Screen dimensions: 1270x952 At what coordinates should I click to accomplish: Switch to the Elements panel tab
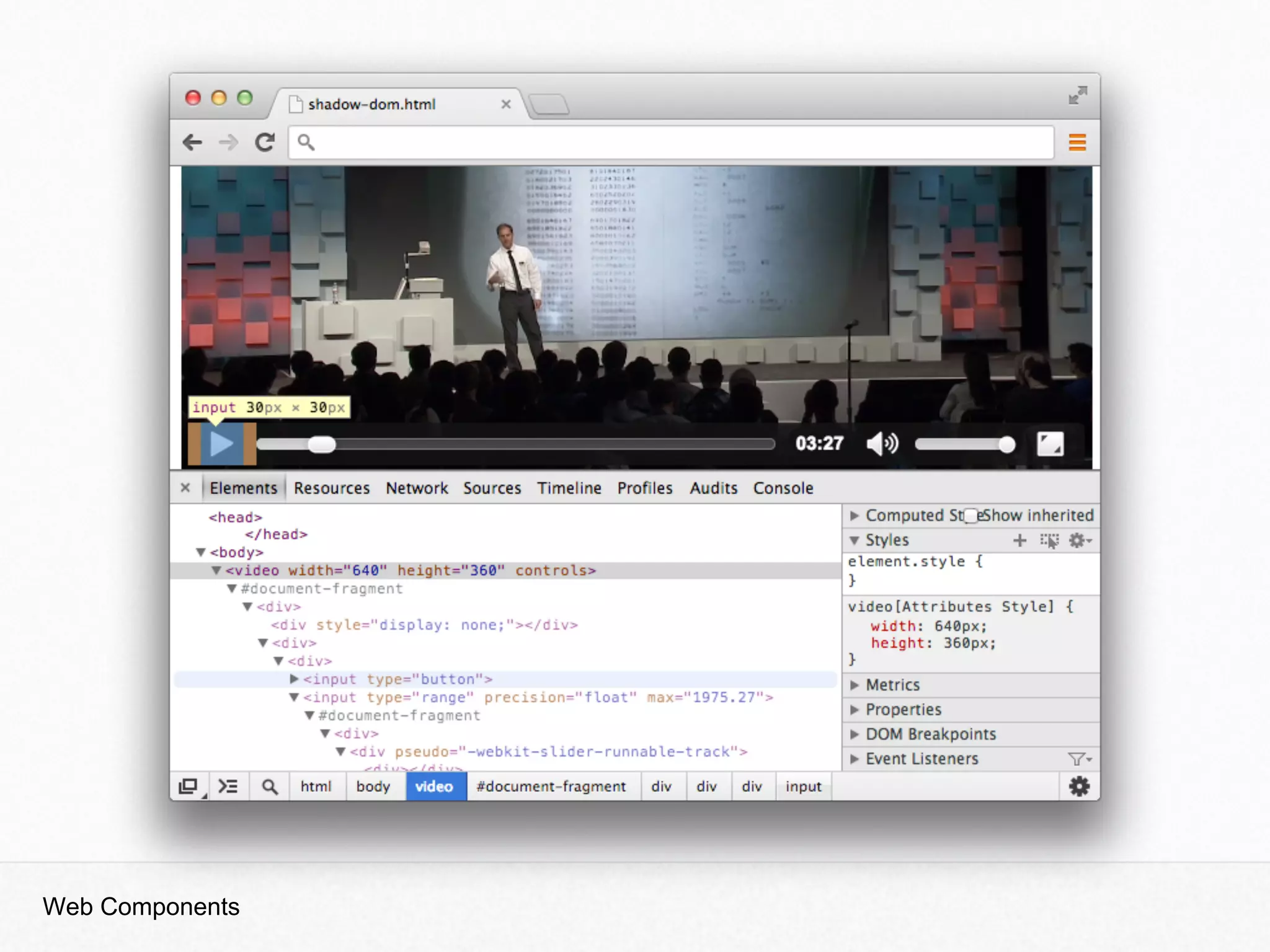coord(243,488)
